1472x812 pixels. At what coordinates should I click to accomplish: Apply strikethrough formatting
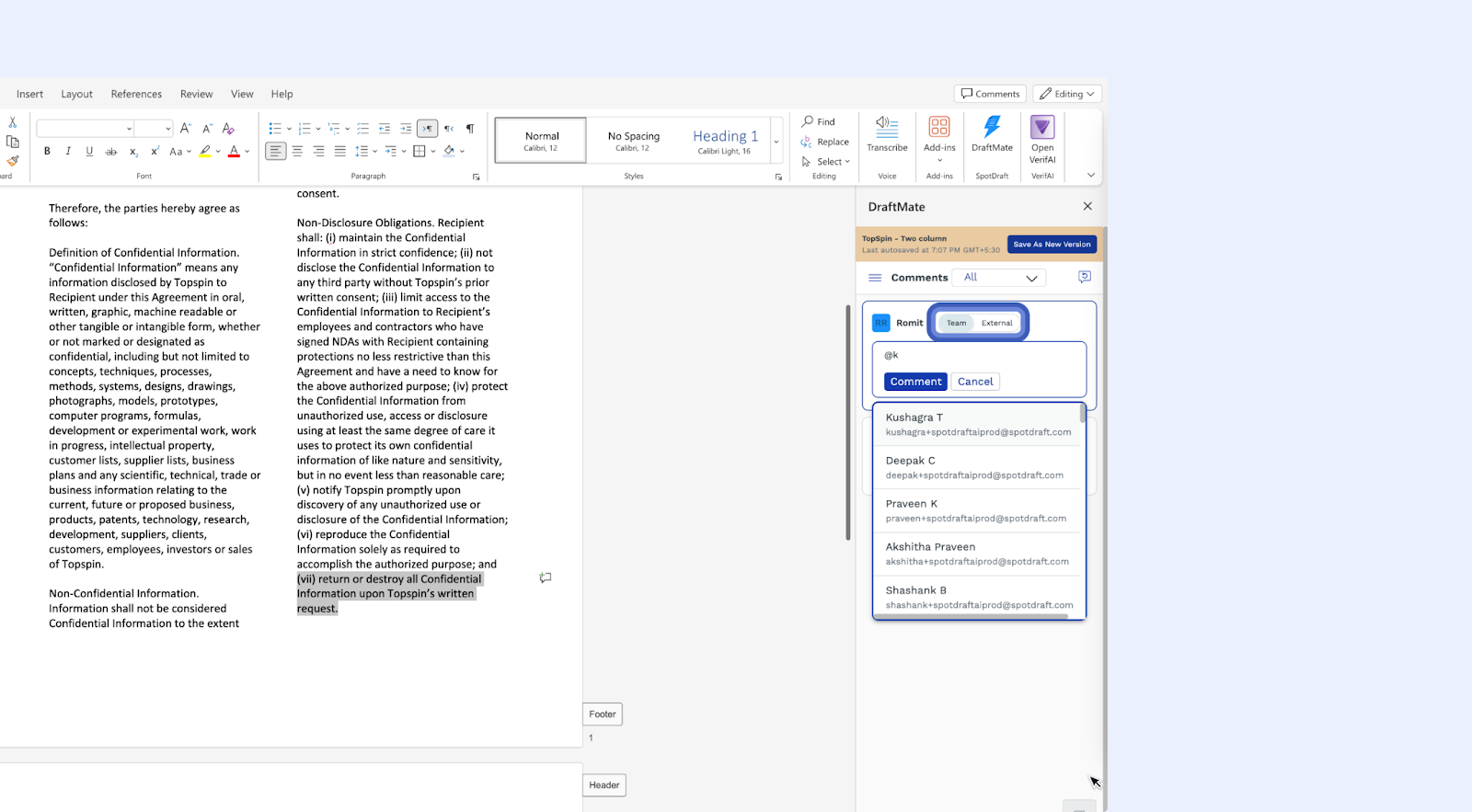click(111, 152)
